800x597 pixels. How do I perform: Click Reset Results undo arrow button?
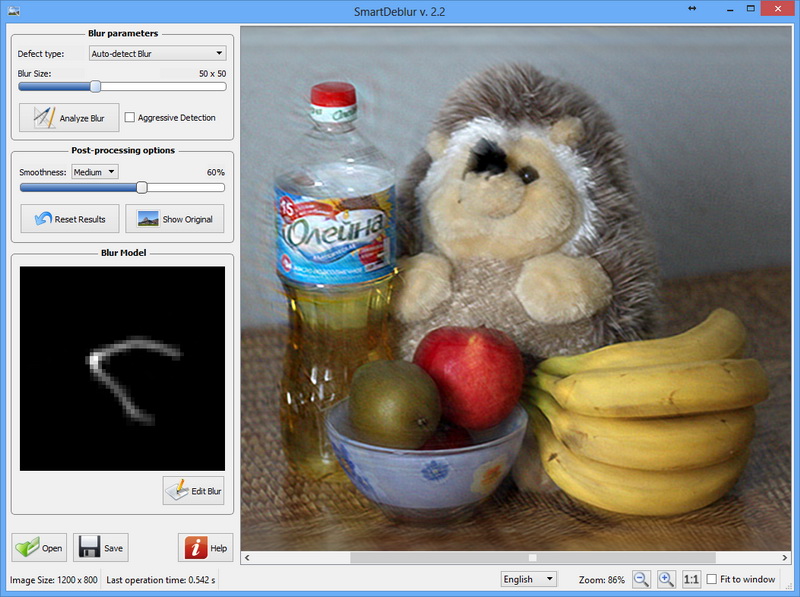(x=70, y=219)
